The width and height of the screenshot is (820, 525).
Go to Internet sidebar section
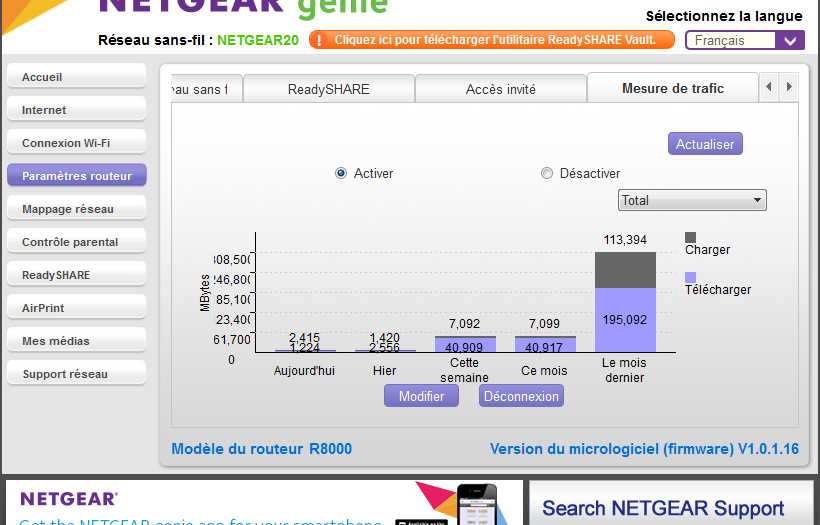point(76,110)
